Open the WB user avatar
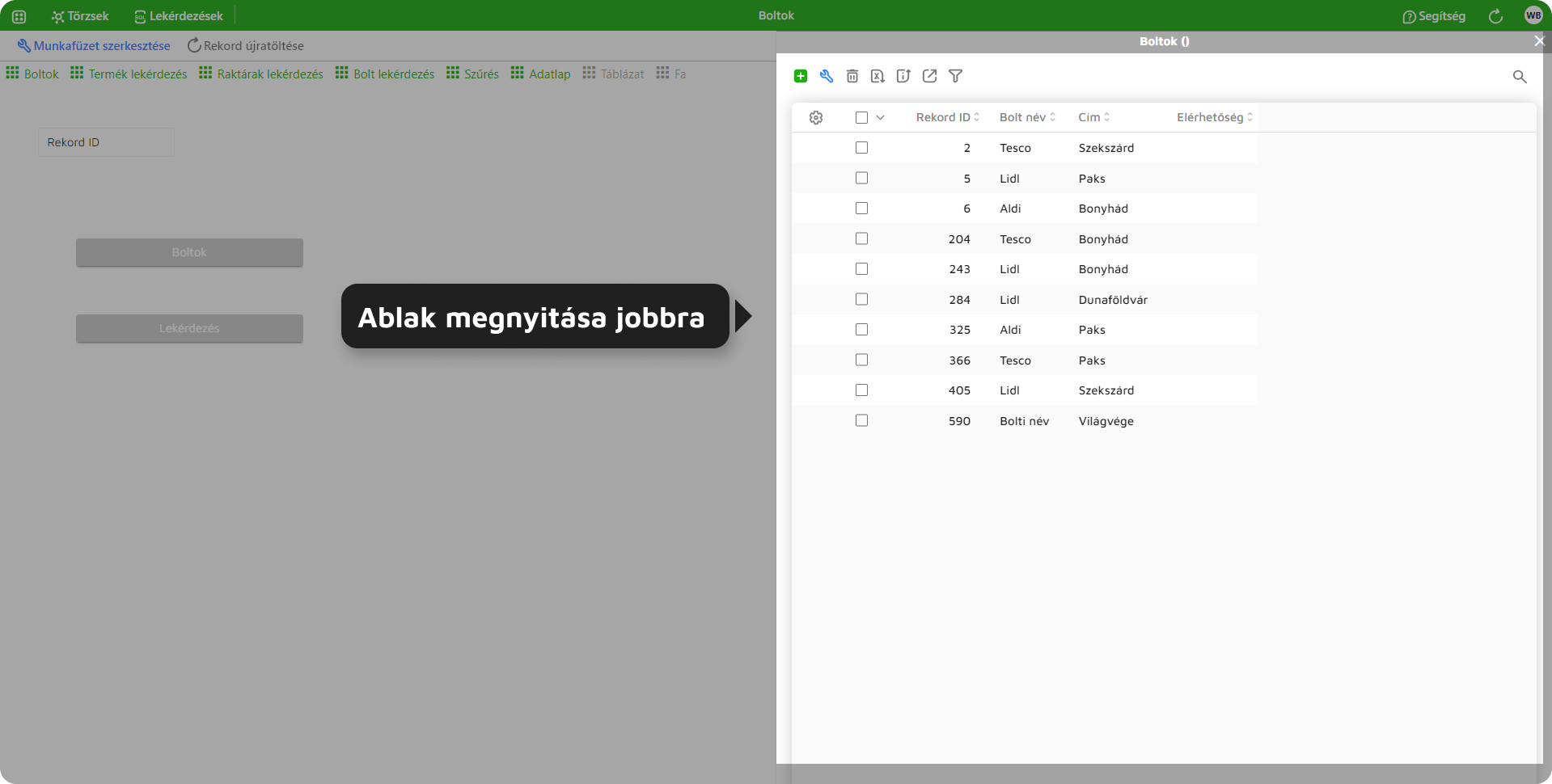 (x=1533, y=15)
